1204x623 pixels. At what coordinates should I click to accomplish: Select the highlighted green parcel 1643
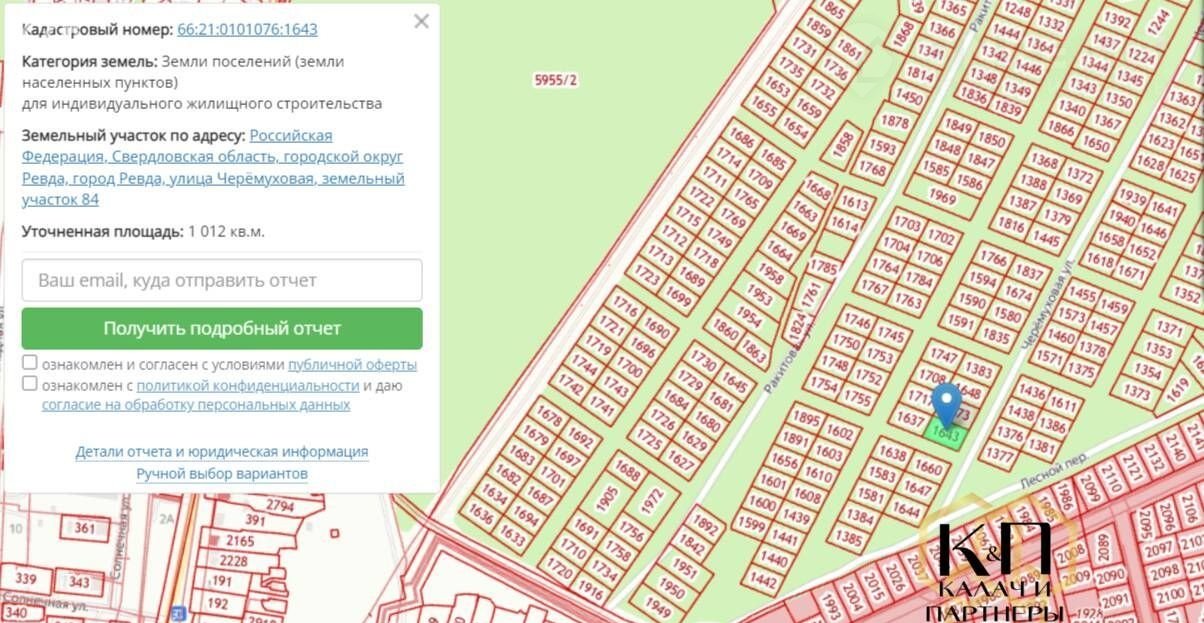point(948,437)
